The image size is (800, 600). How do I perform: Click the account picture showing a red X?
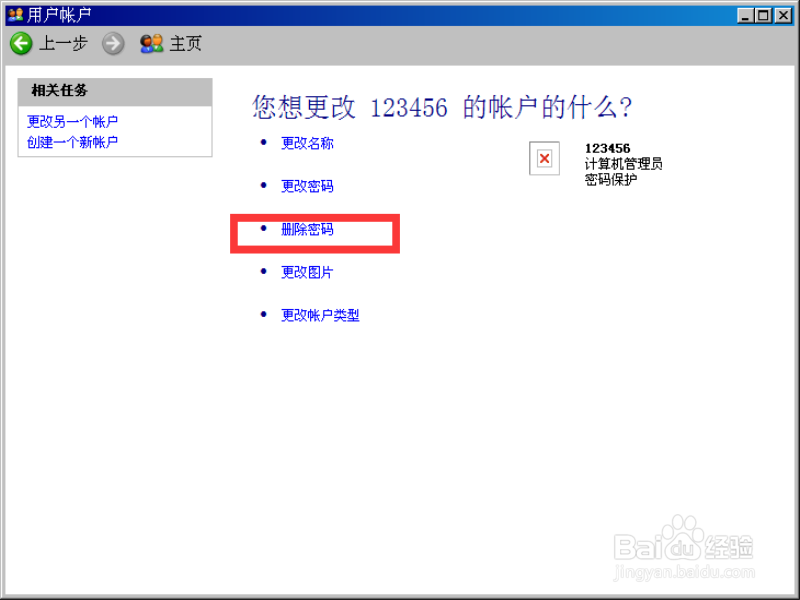pyautogui.click(x=544, y=158)
